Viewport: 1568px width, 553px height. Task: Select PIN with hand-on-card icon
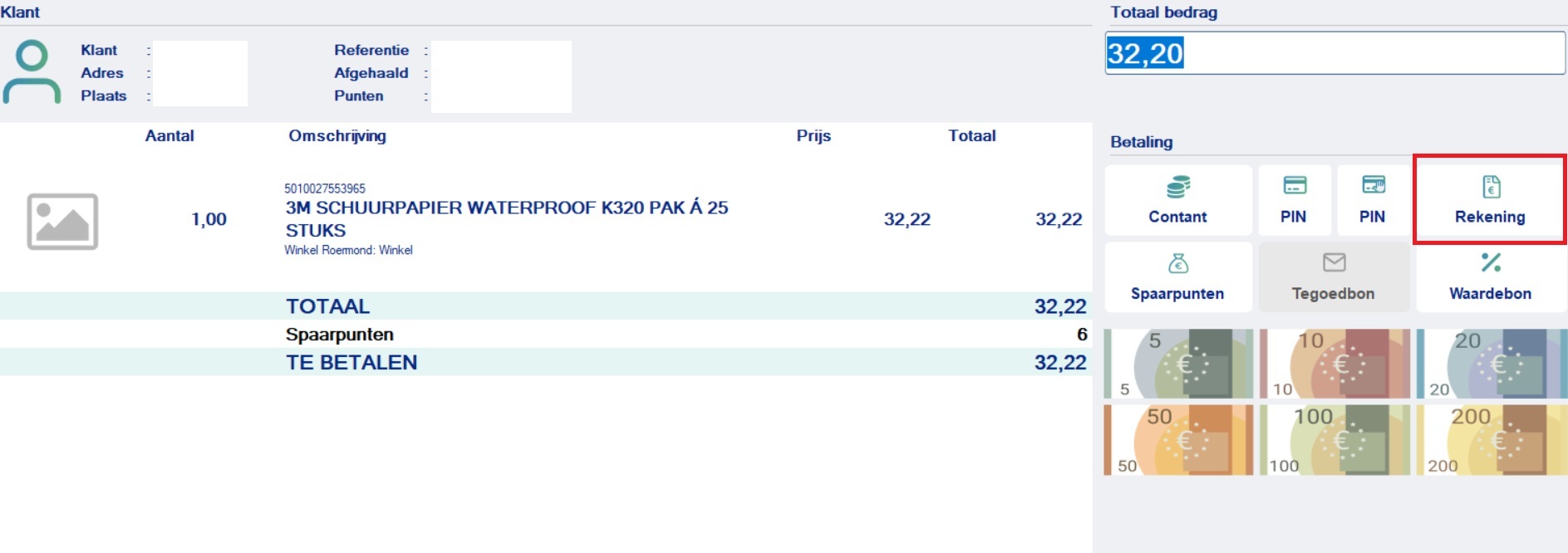click(1373, 185)
